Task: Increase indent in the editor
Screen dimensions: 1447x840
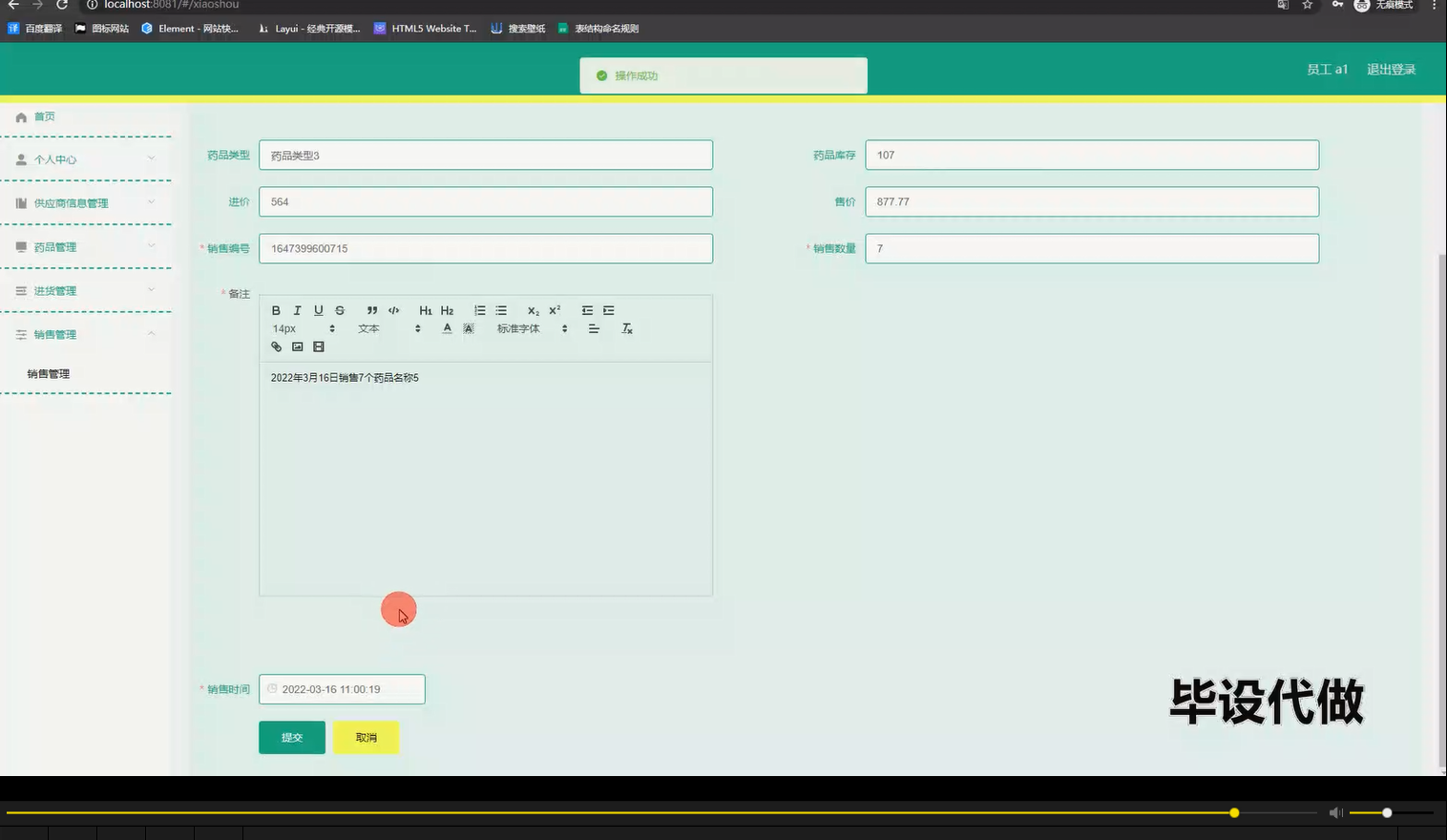Action: click(x=609, y=310)
